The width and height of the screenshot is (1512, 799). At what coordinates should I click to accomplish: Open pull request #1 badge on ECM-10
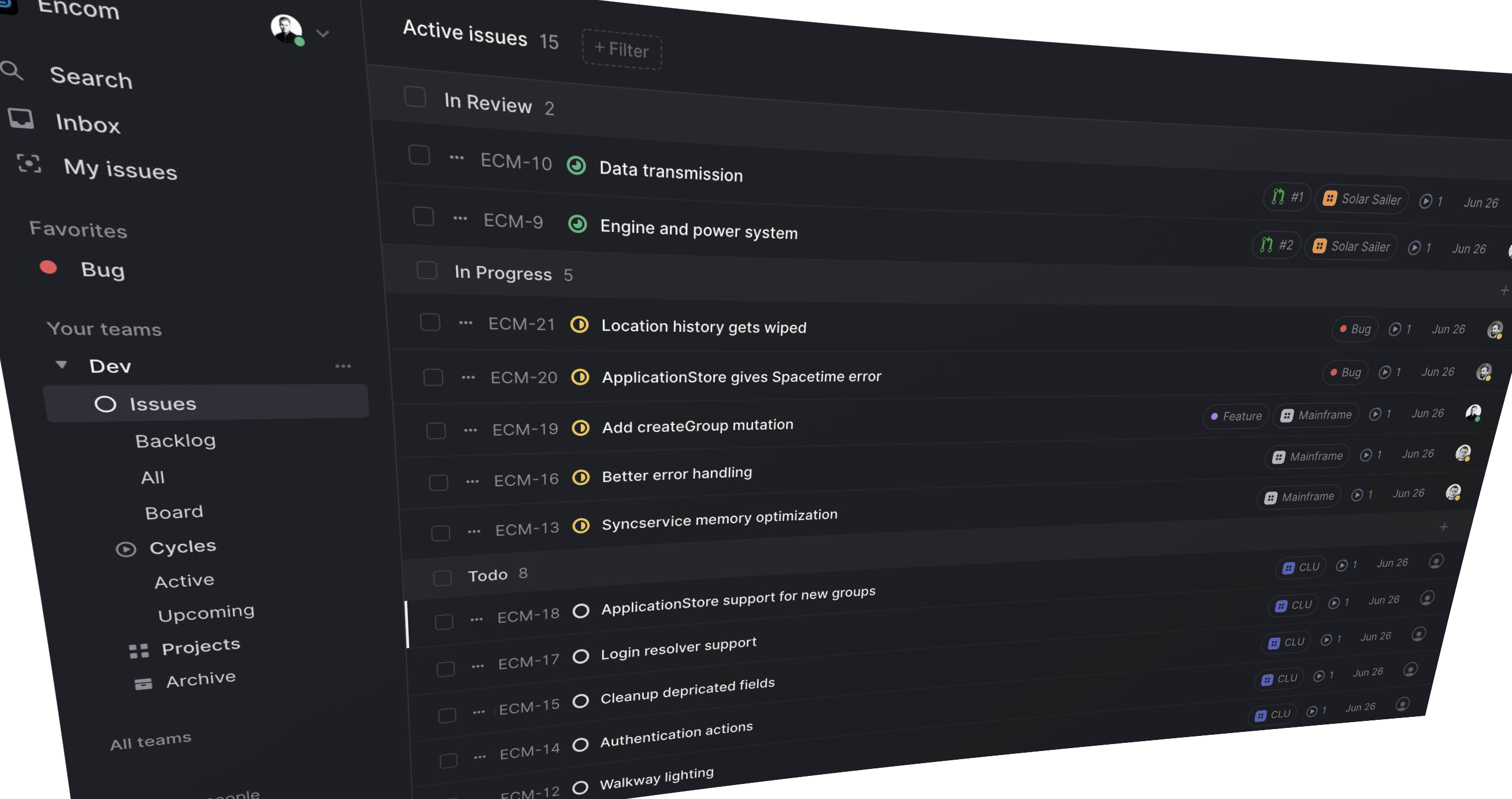click(1287, 197)
